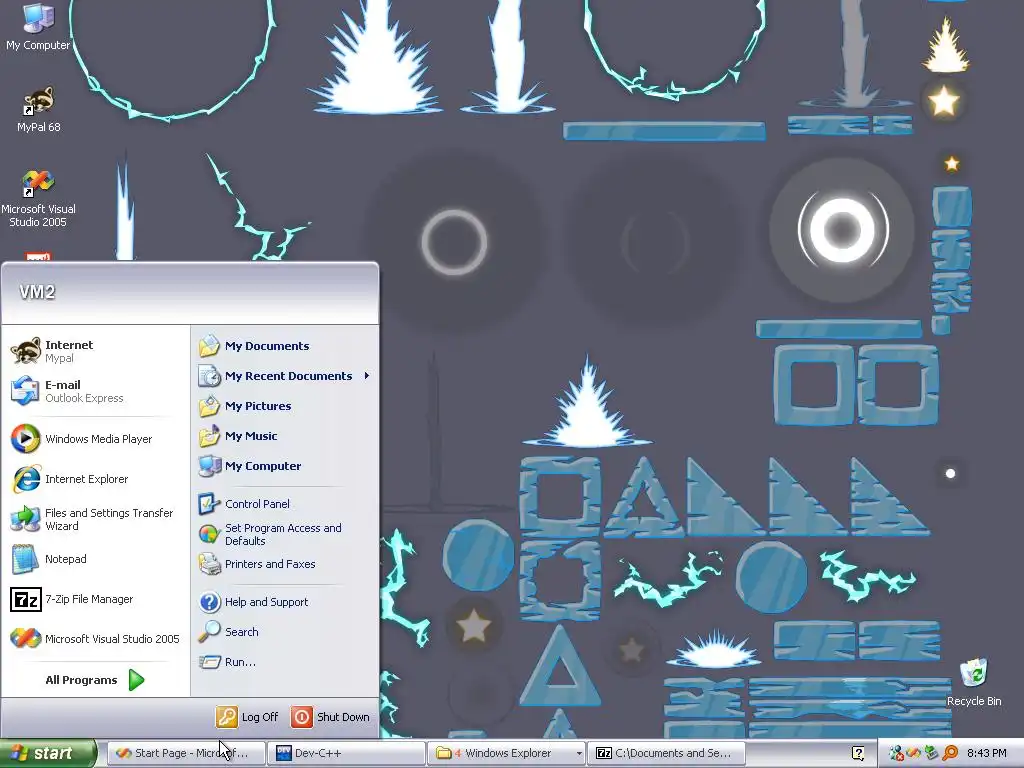Open My Documents folder

[x=285, y=346]
